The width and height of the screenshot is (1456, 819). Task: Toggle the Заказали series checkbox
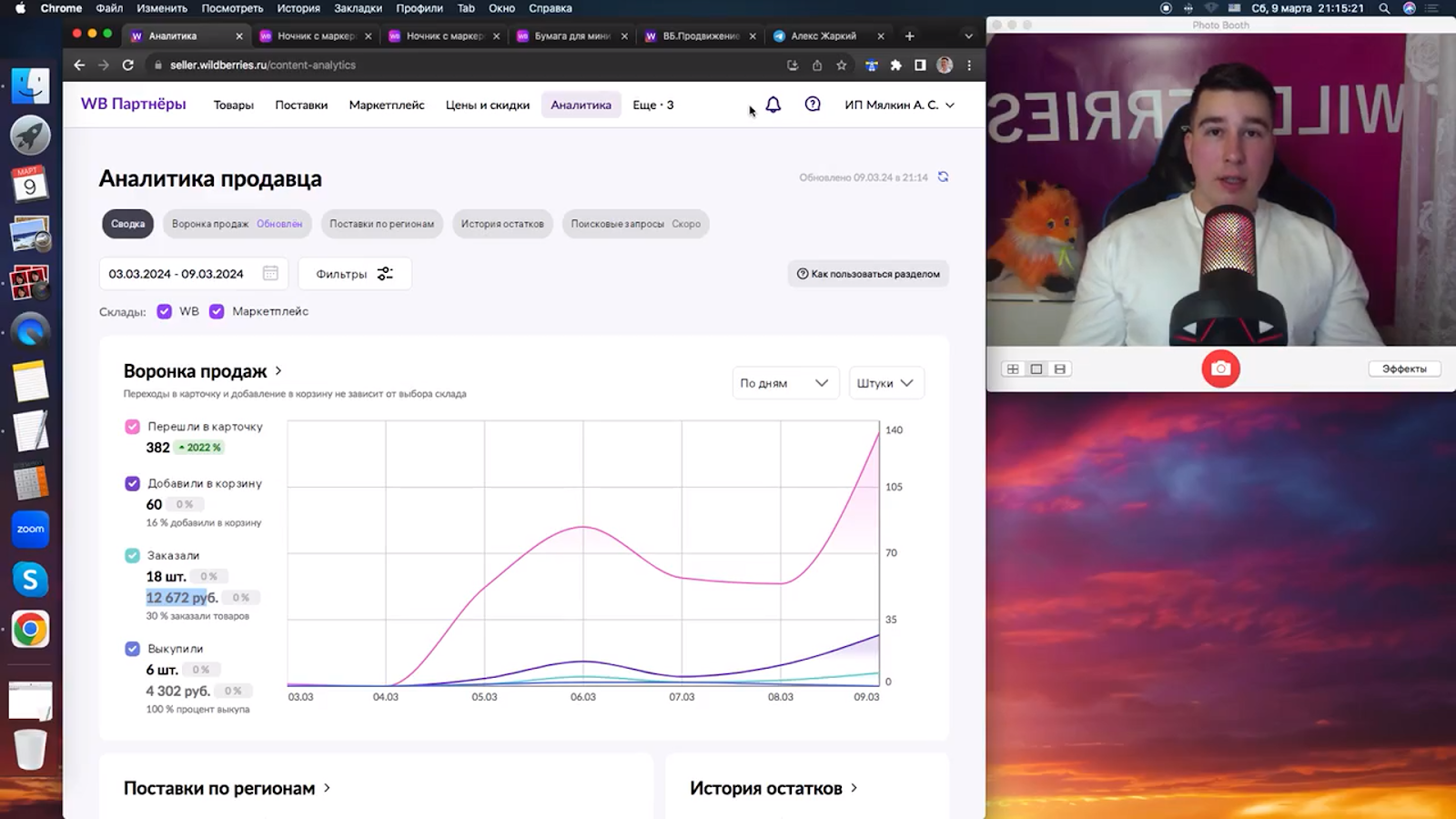point(132,555)
